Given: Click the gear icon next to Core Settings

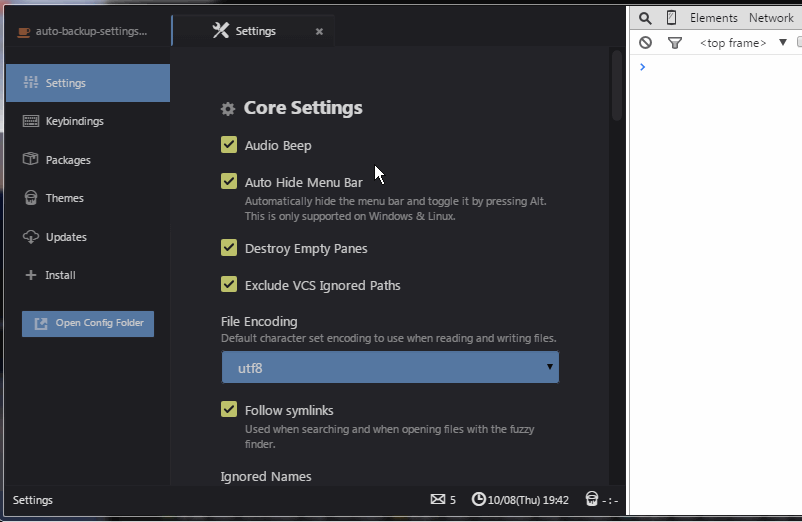Looking at the screenshot, I should tap(228, 108).
